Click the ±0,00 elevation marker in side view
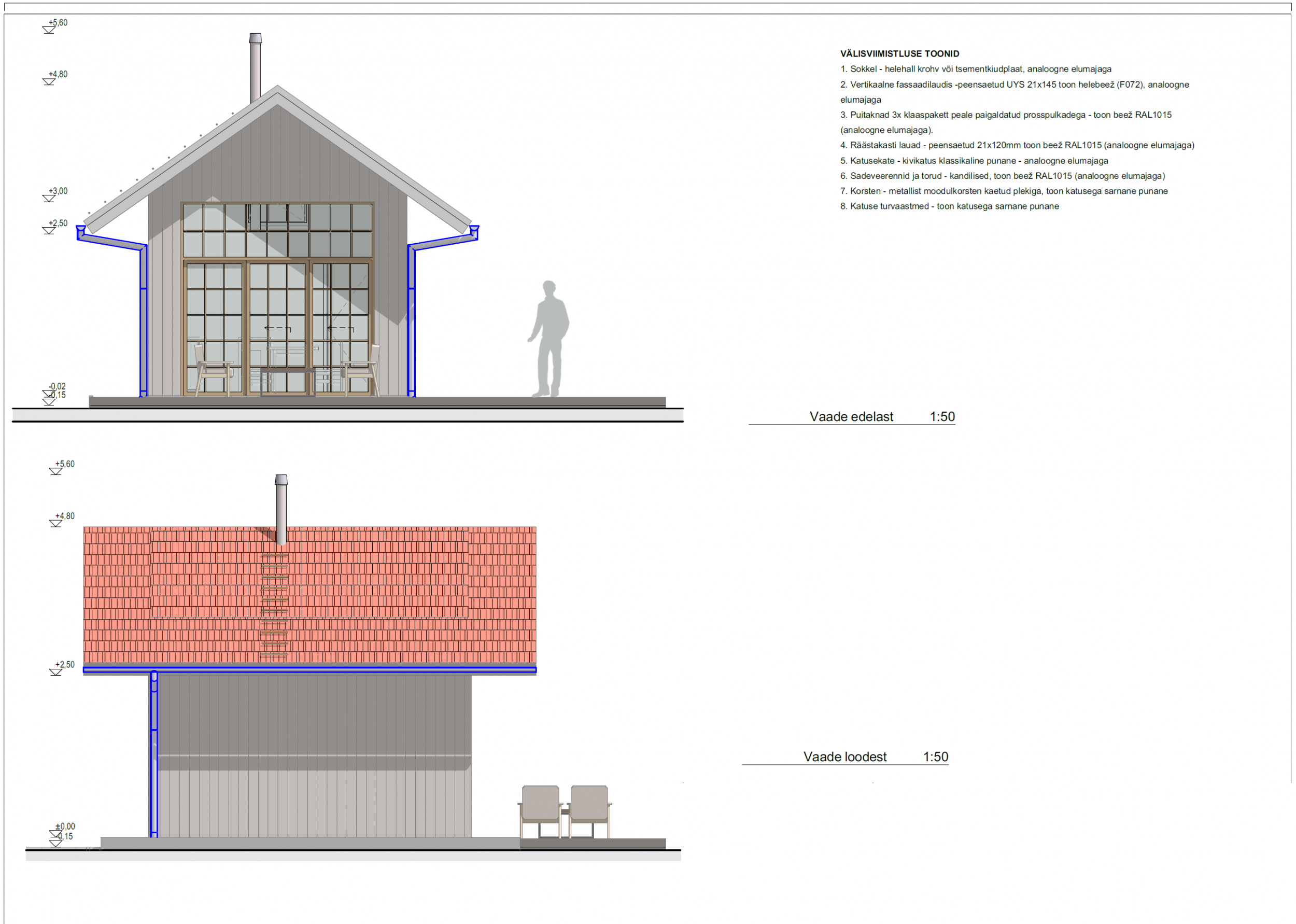This screenshot has width=1296, height=924. (x=64, y=827)
